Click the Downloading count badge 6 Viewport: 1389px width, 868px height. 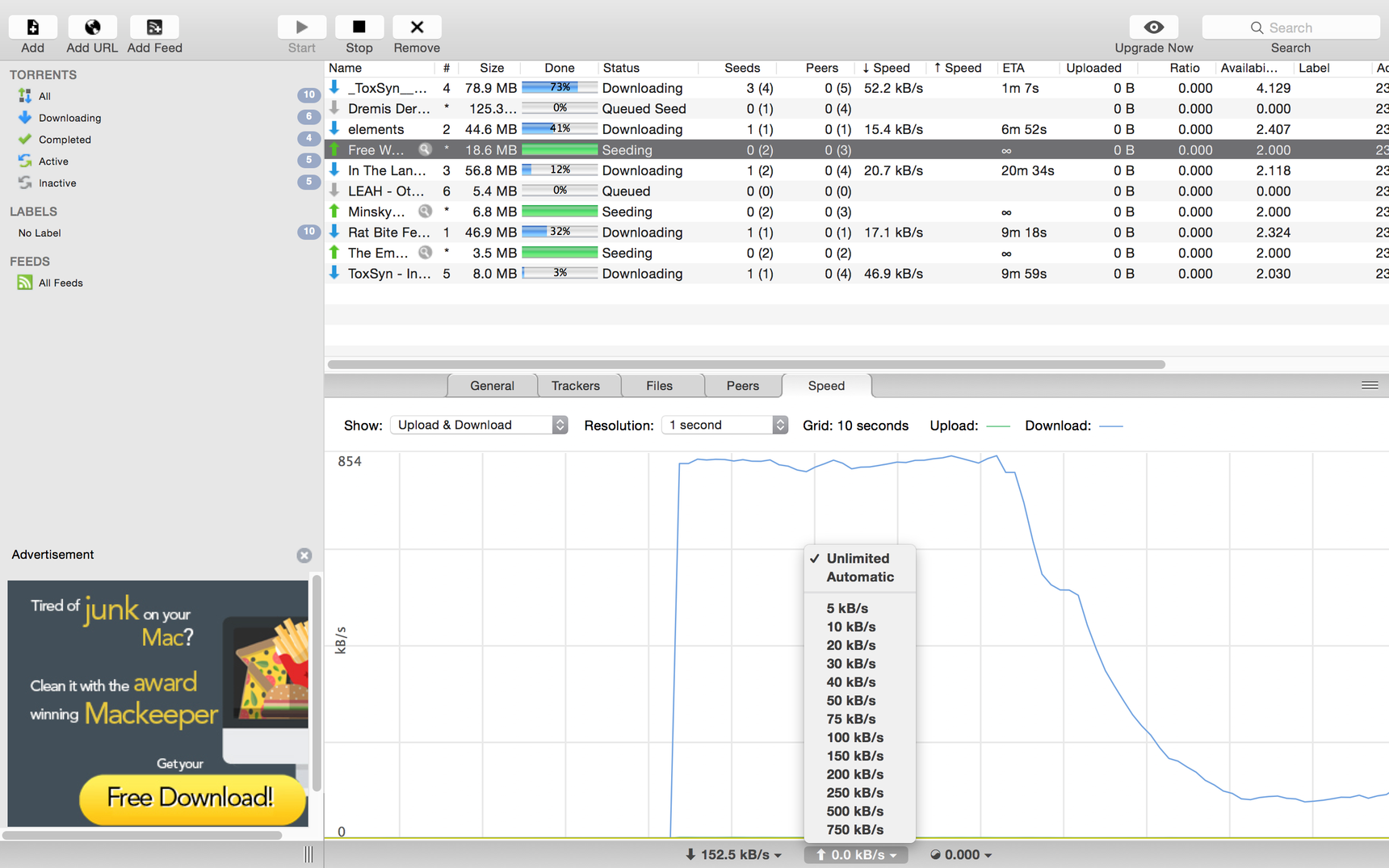click(308, 117)
